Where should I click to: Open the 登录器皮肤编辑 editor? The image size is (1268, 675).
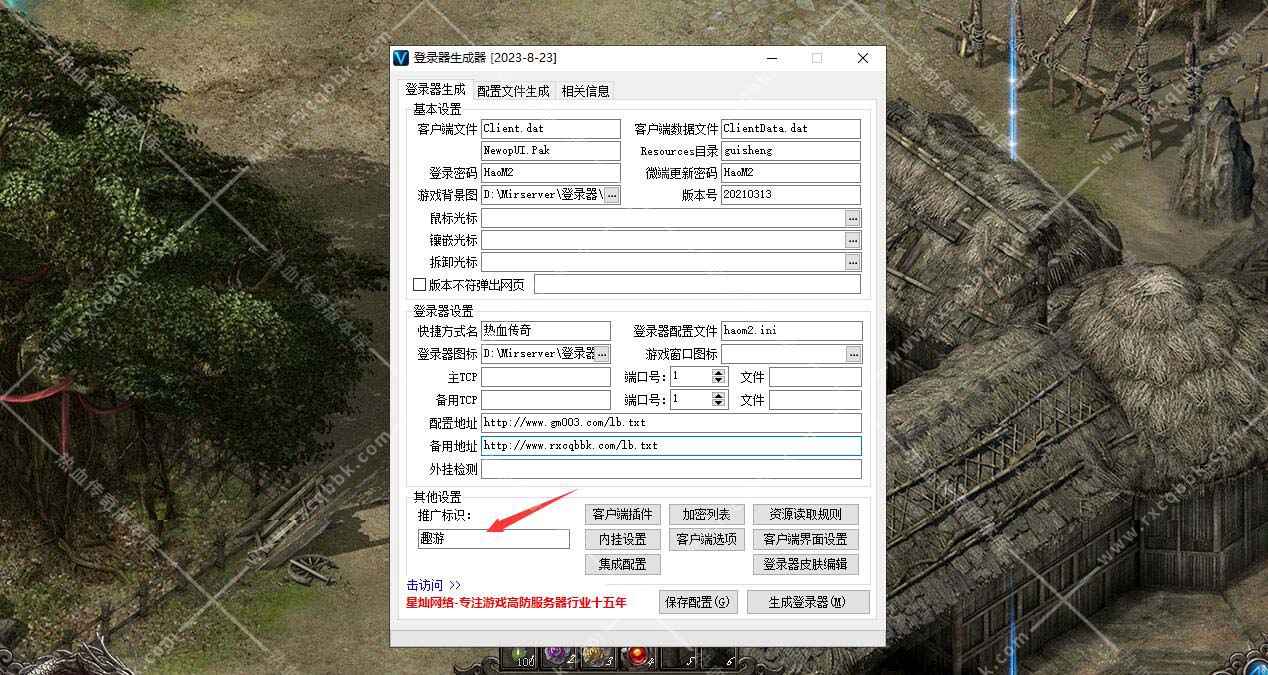point(805,564)
